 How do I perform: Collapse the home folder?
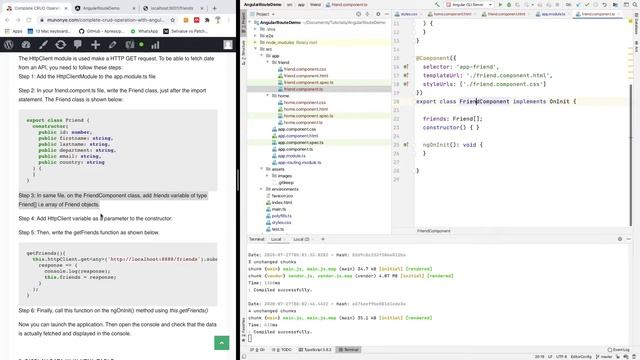(268, 96)
